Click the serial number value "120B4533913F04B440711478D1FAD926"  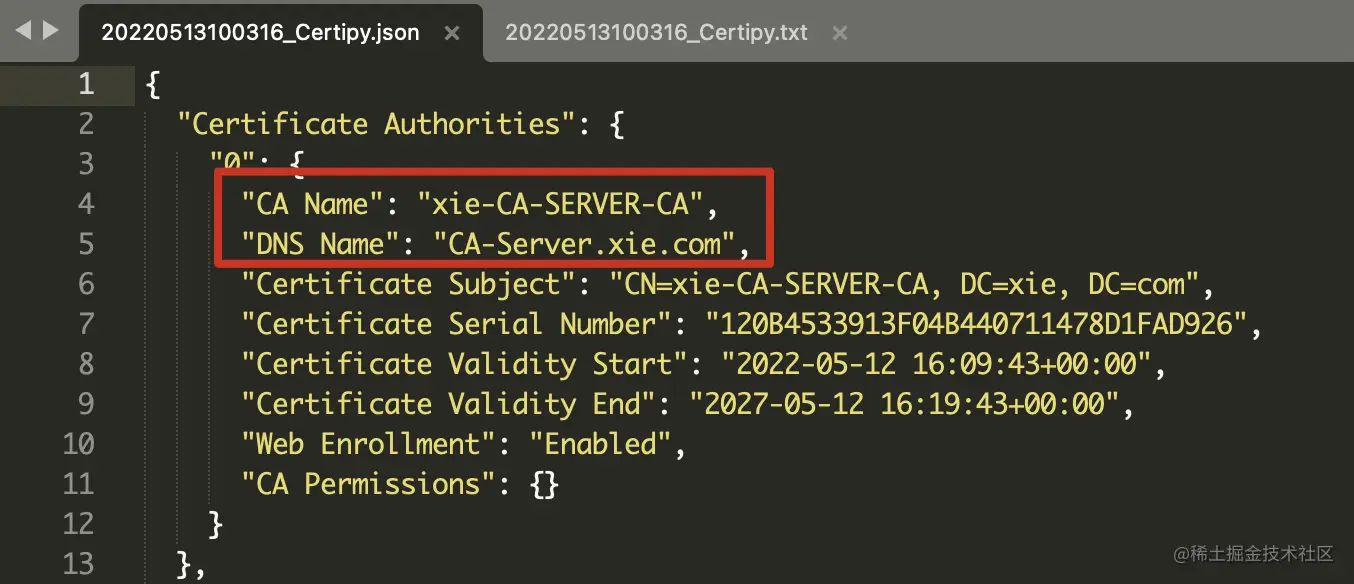[x=976, y=324]
